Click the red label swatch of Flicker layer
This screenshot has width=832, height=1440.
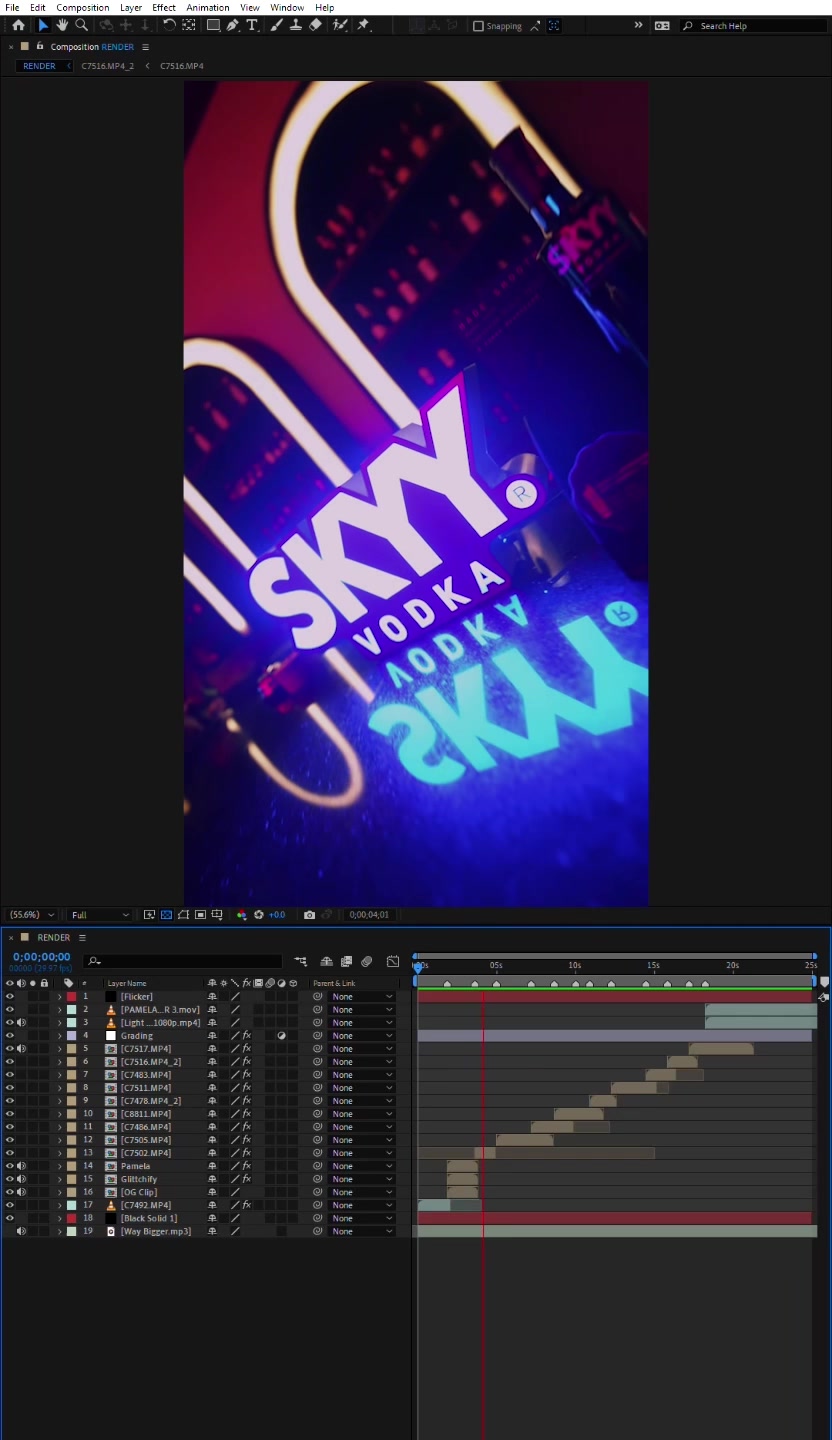pos(71,997)
